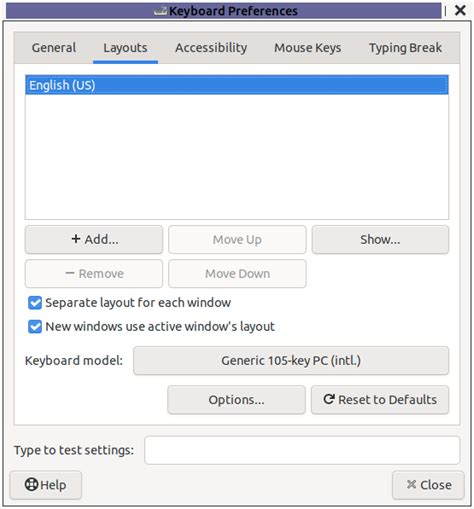Viewport: 474px width, 509px height.
Task: Open keyboard layout Options dialog
Action: (236, 400)
